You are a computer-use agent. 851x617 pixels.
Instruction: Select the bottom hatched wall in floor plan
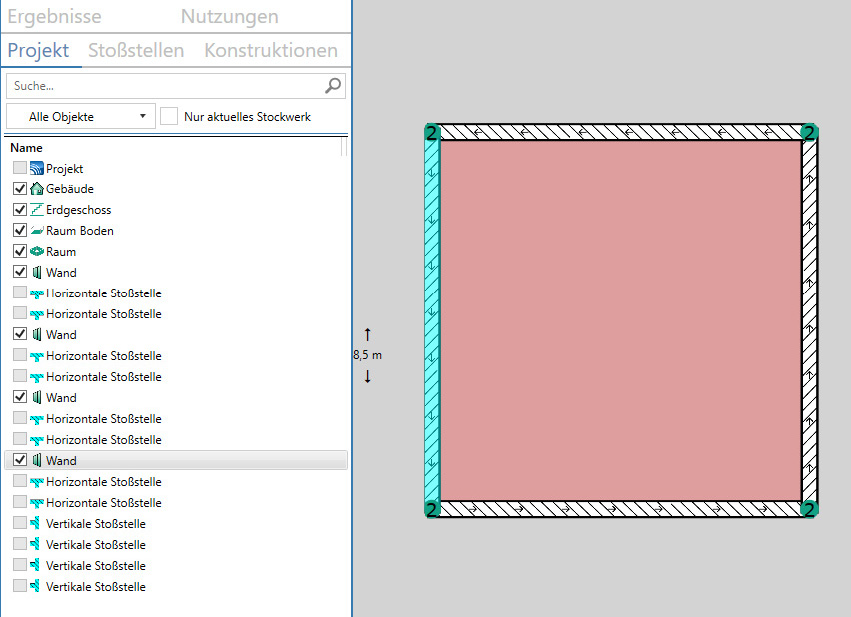pos(620,509)
